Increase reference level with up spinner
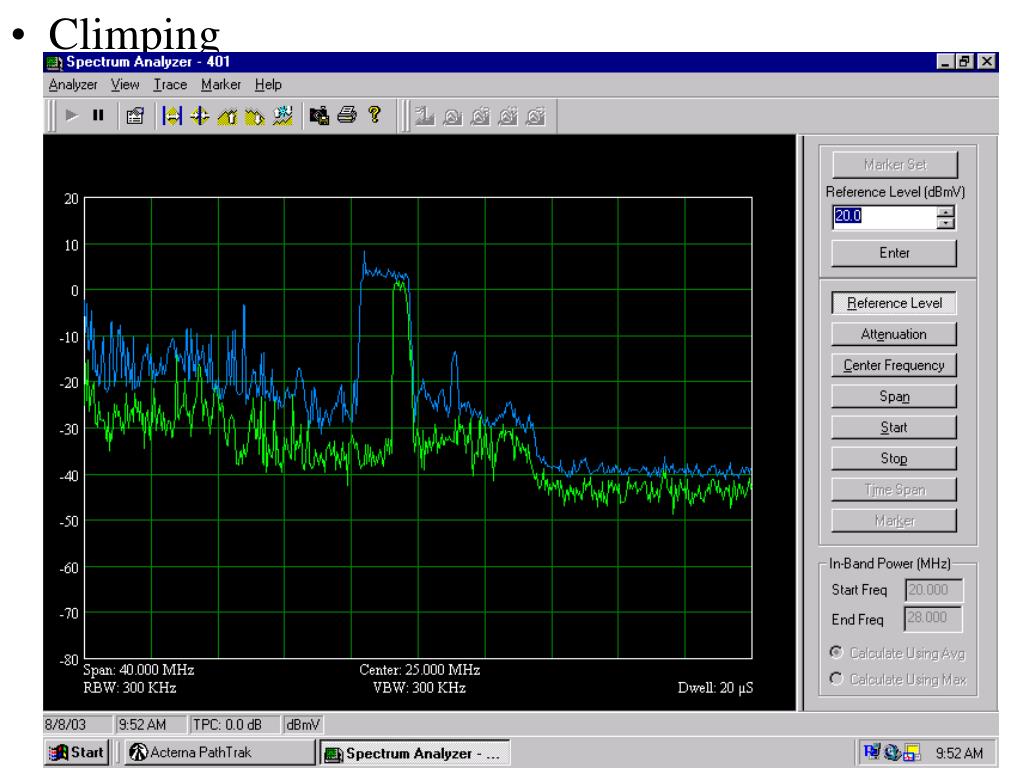 [x=945, y=211]
